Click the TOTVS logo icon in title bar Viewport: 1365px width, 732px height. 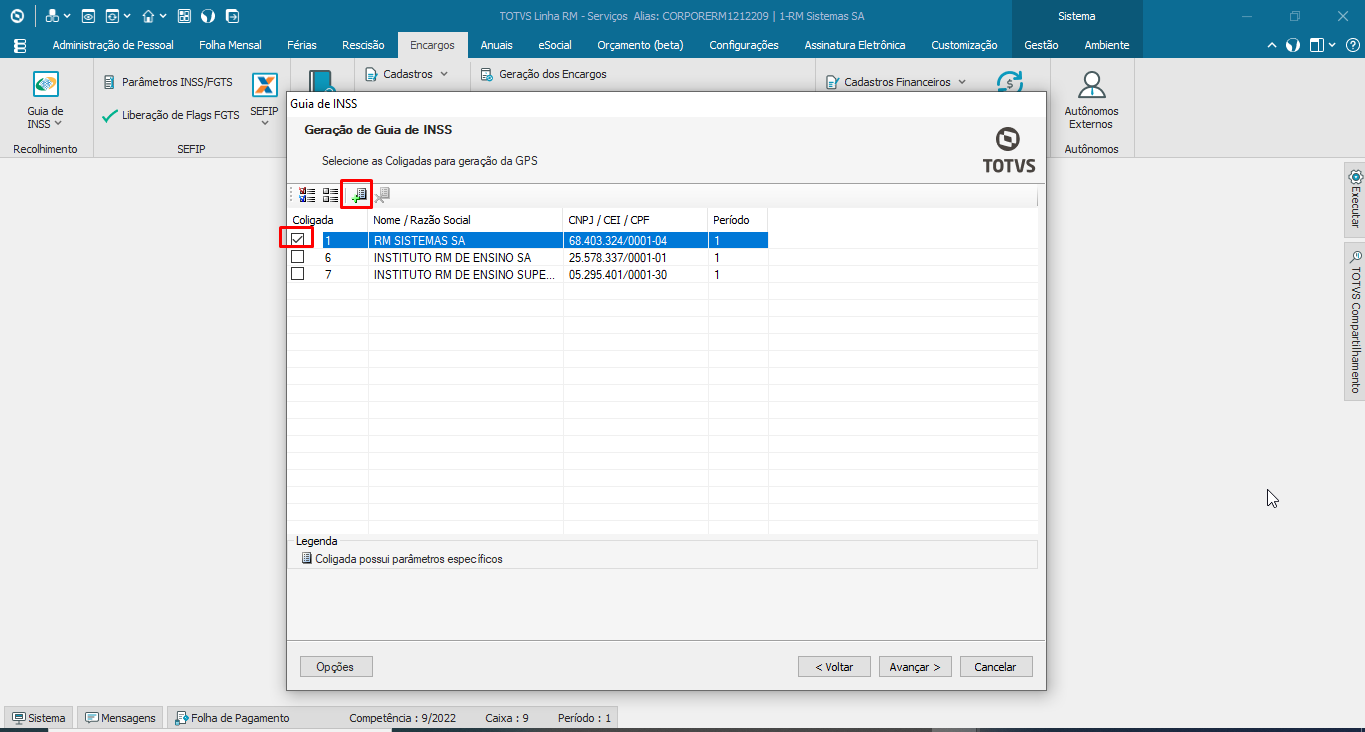pyautogui.click(x=17, y=16)
